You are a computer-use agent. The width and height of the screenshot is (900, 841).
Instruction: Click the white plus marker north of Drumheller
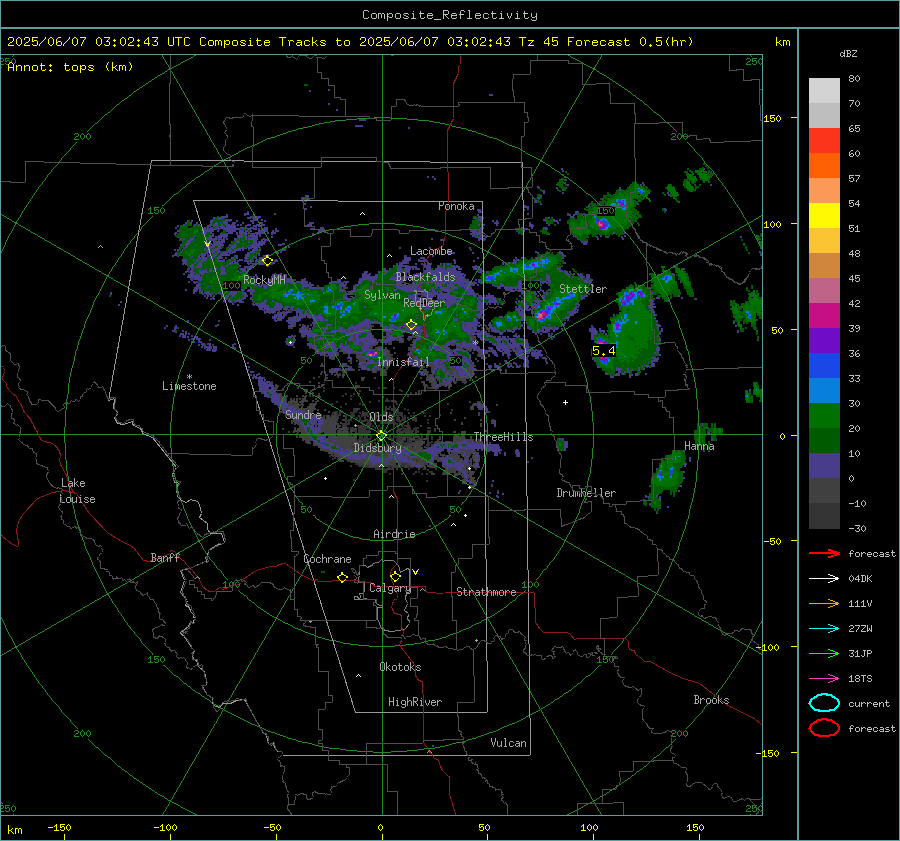[x=565, y=402]
